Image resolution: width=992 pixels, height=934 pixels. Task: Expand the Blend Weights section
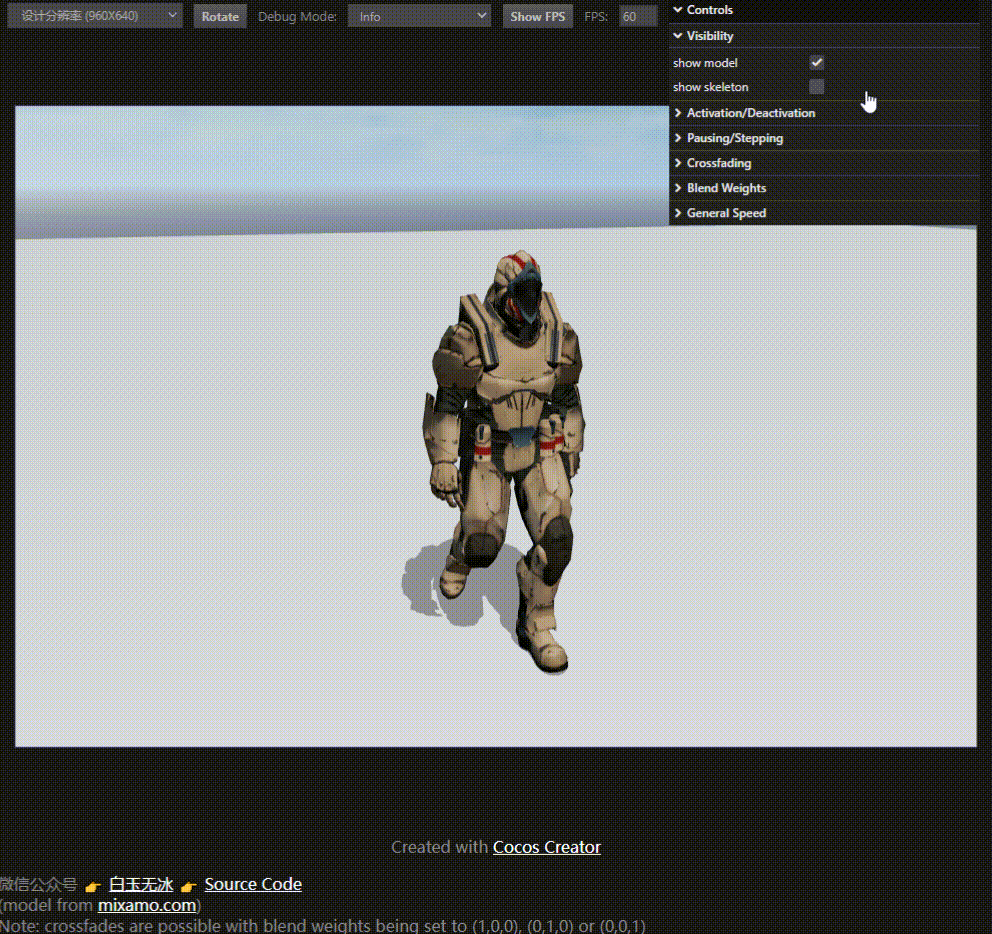726,188
